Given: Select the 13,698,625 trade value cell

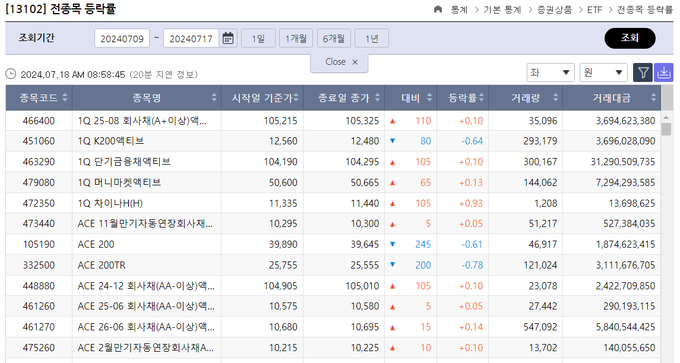Looking at the screenshot, I should point(612,203).
